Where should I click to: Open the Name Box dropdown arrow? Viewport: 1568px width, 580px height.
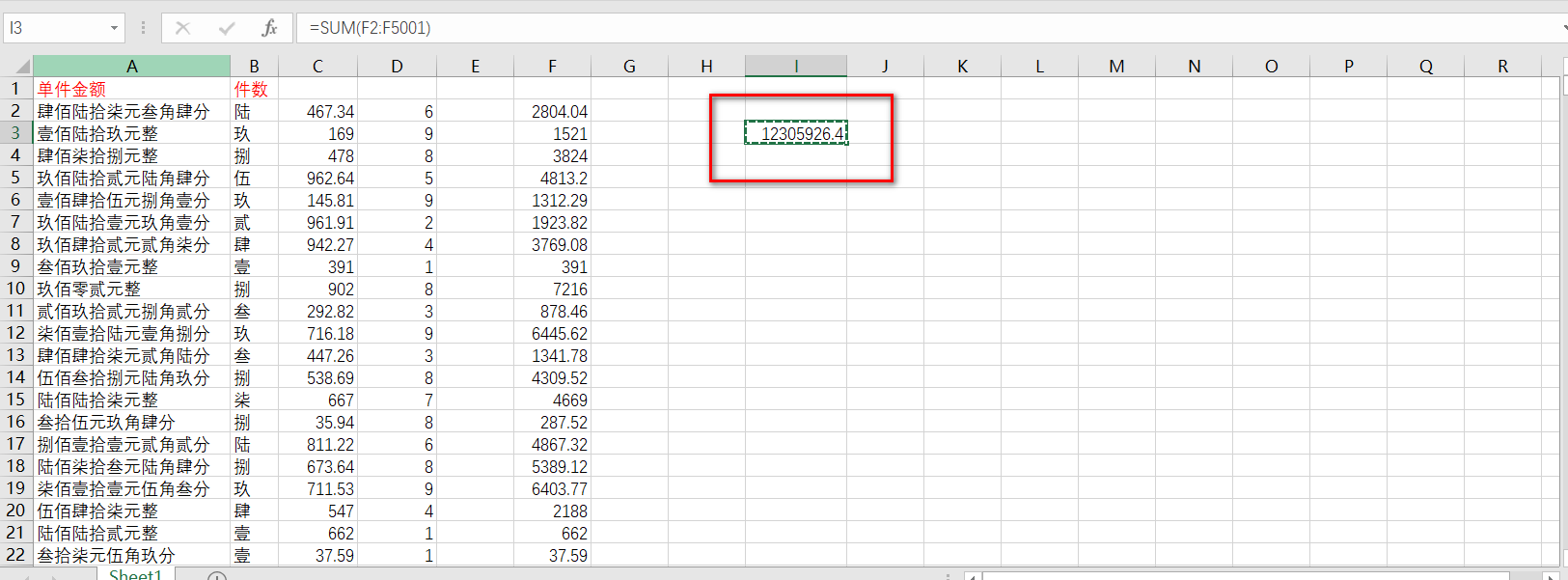114,28
